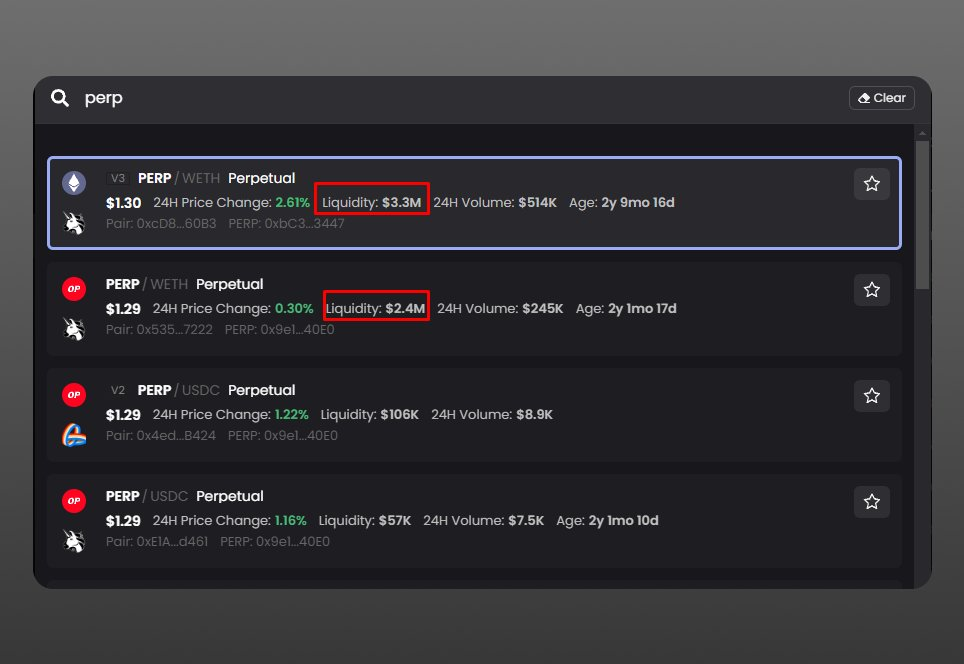
Task: Click Uniswap unicorn icon in fourth result
Action: tap(74, 541)
